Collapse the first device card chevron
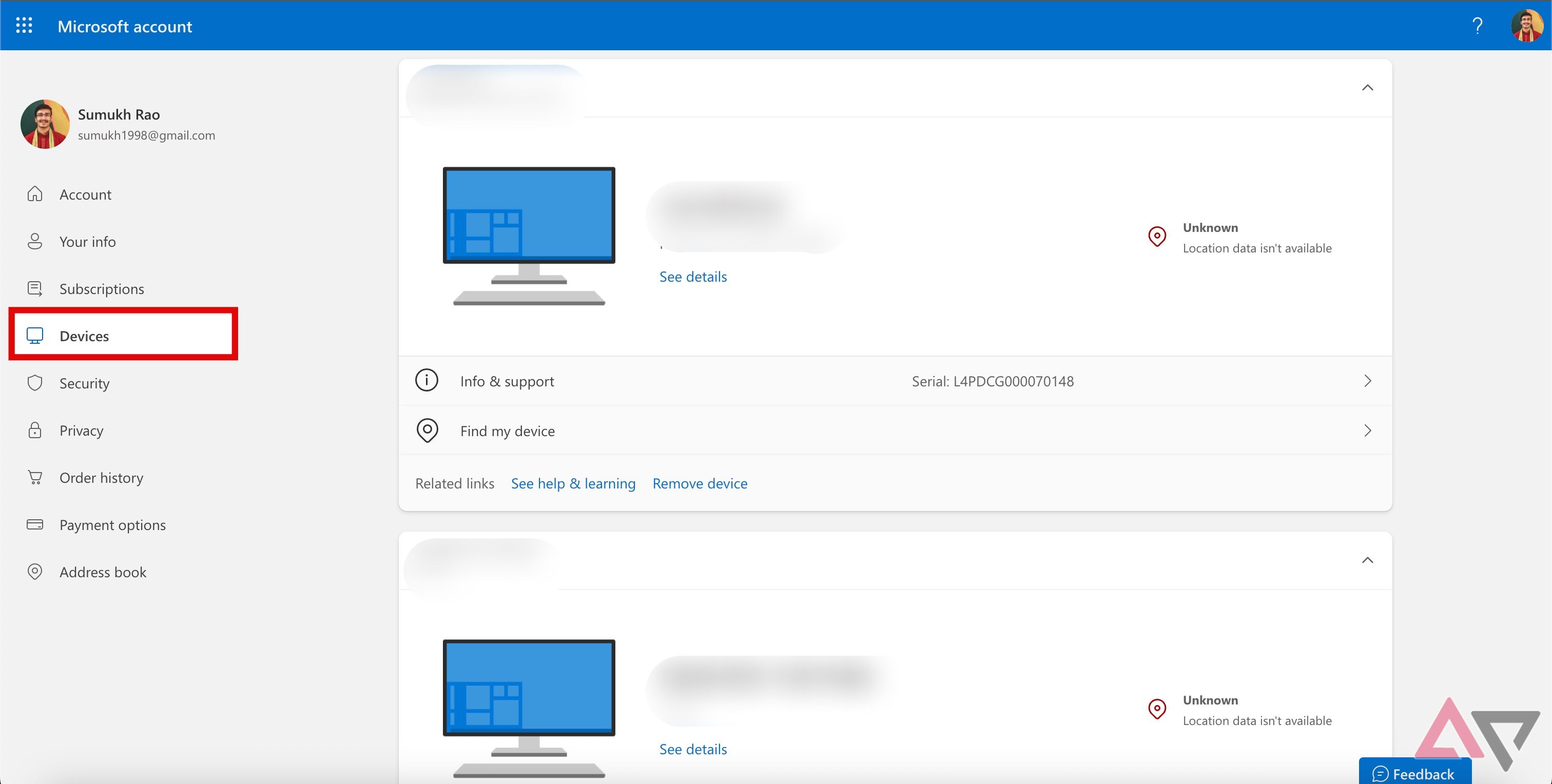This screenshot has height=784, width=1552. [x=1367, y=88]
